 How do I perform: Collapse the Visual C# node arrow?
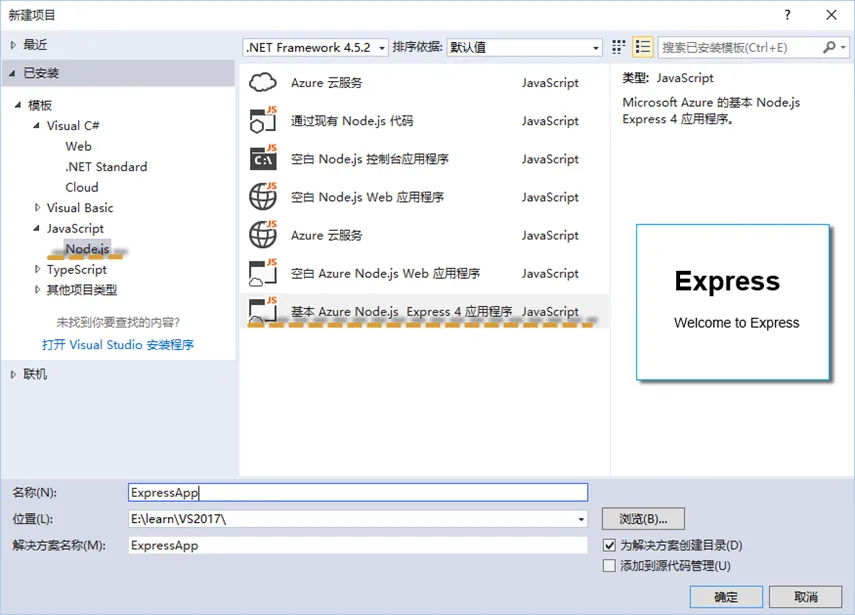pyautogui.click(x=37, y=125)
